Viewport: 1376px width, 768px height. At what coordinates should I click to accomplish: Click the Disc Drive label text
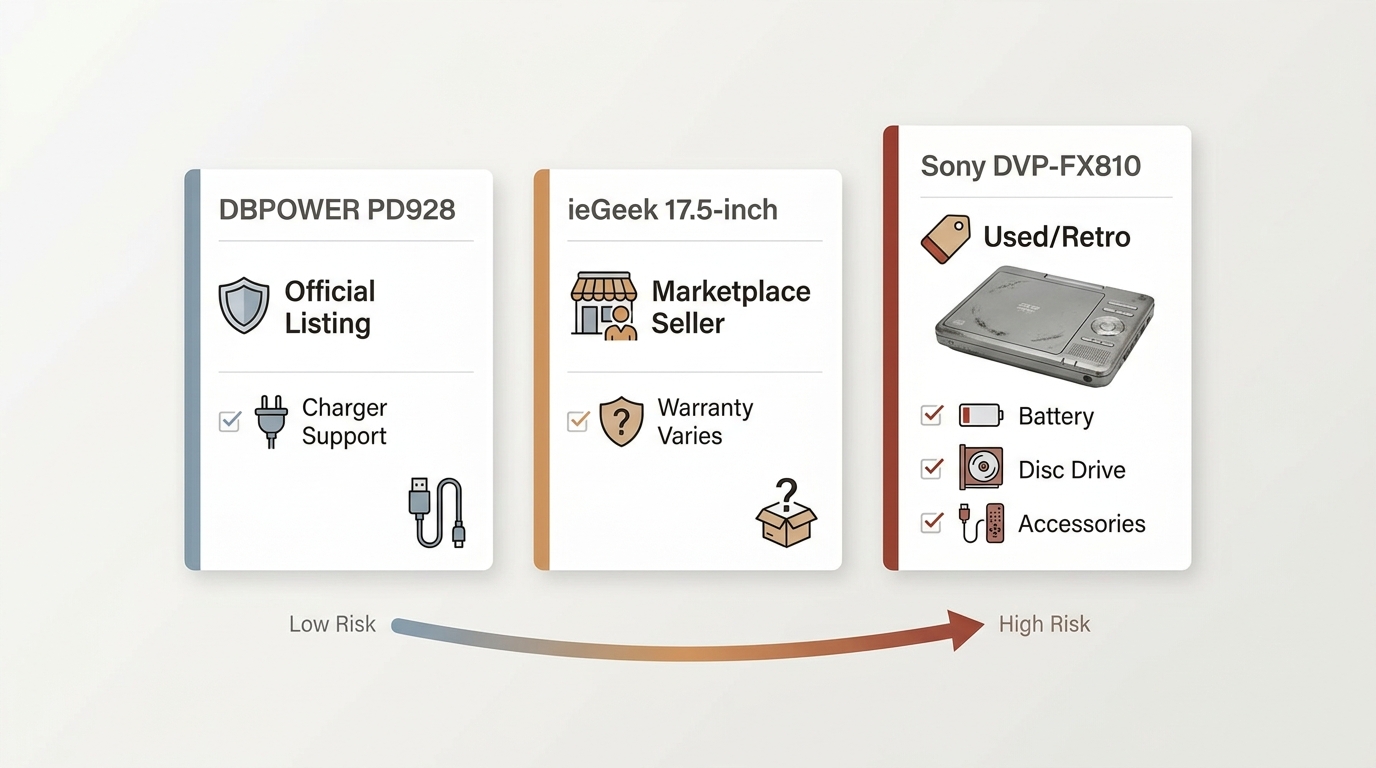click(1072, 470)
